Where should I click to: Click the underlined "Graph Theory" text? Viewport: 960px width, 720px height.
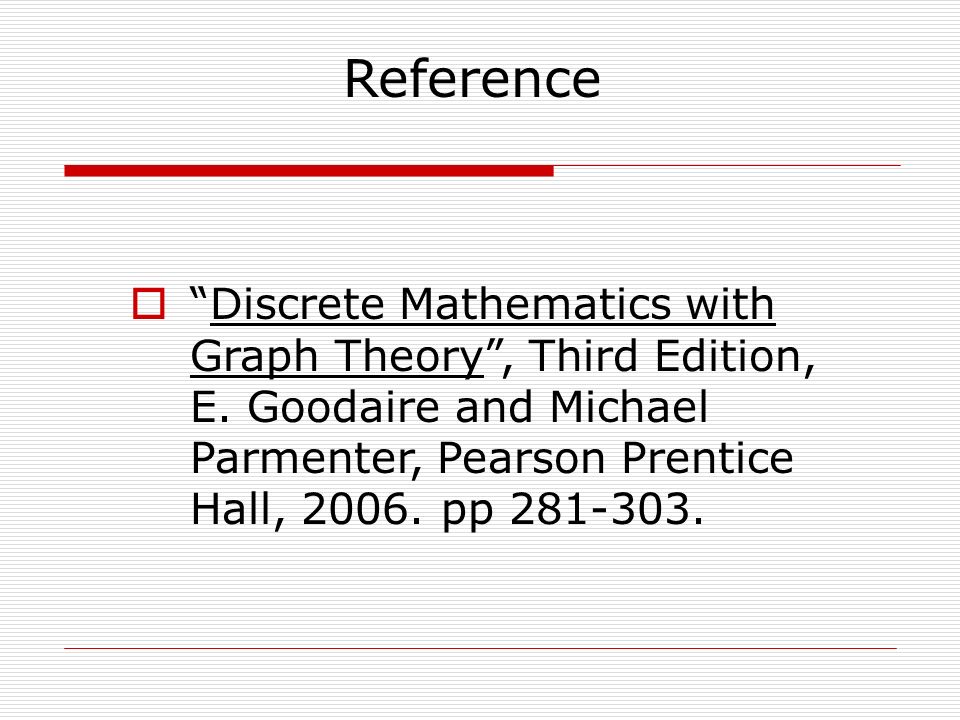pos(337,356)
